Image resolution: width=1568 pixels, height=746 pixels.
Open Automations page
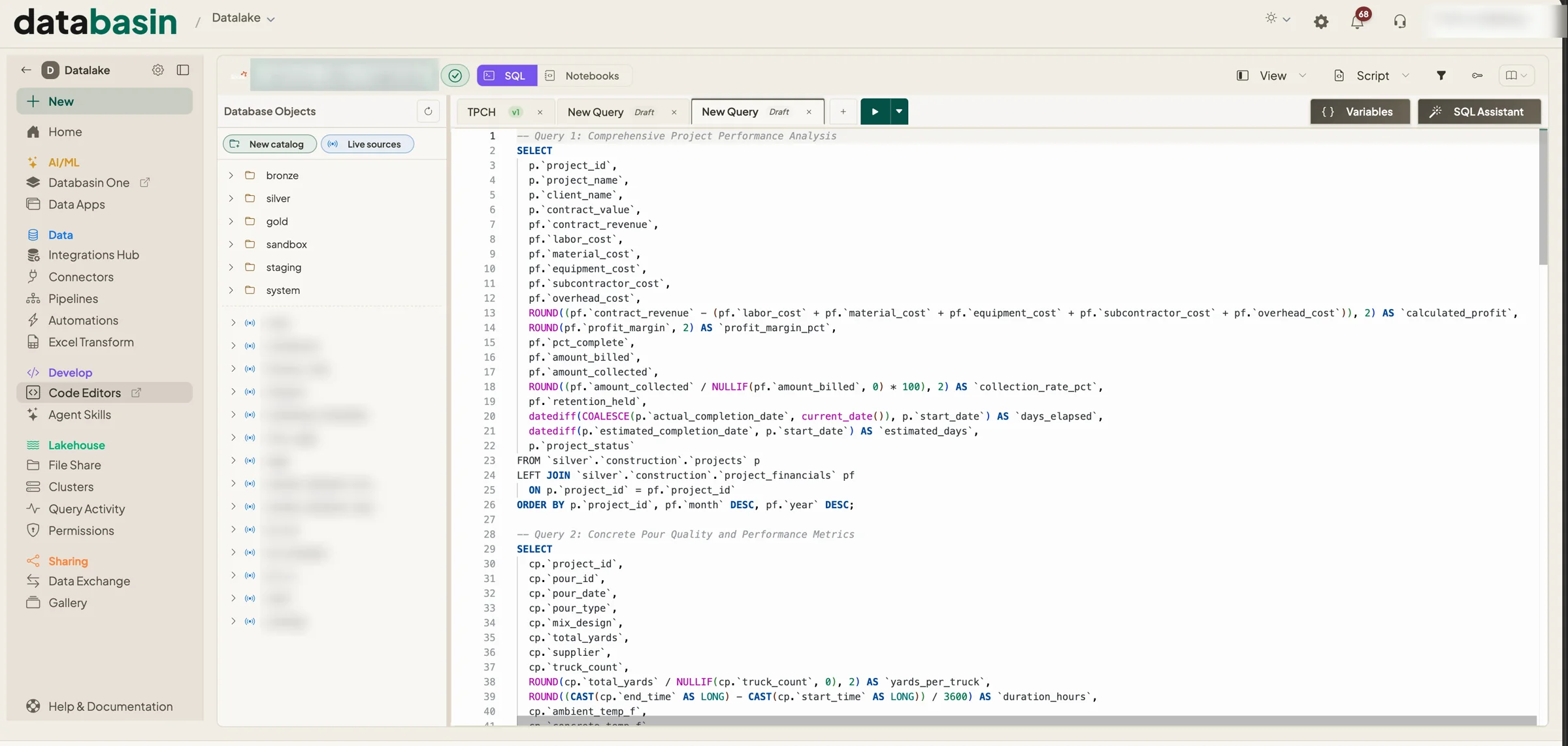[83, 320]
